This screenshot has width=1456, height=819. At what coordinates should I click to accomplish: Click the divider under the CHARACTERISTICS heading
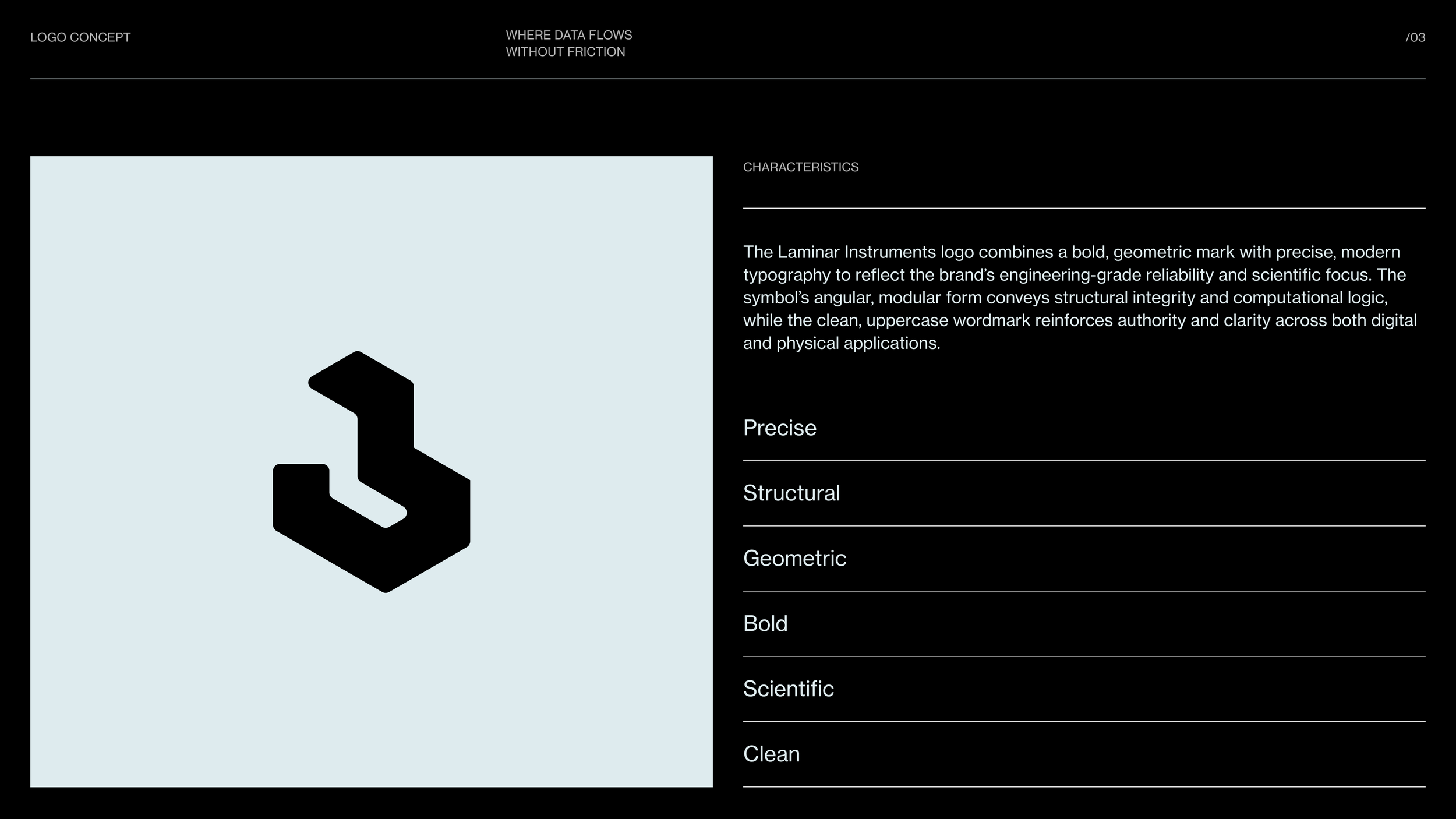pos(1083,208)
